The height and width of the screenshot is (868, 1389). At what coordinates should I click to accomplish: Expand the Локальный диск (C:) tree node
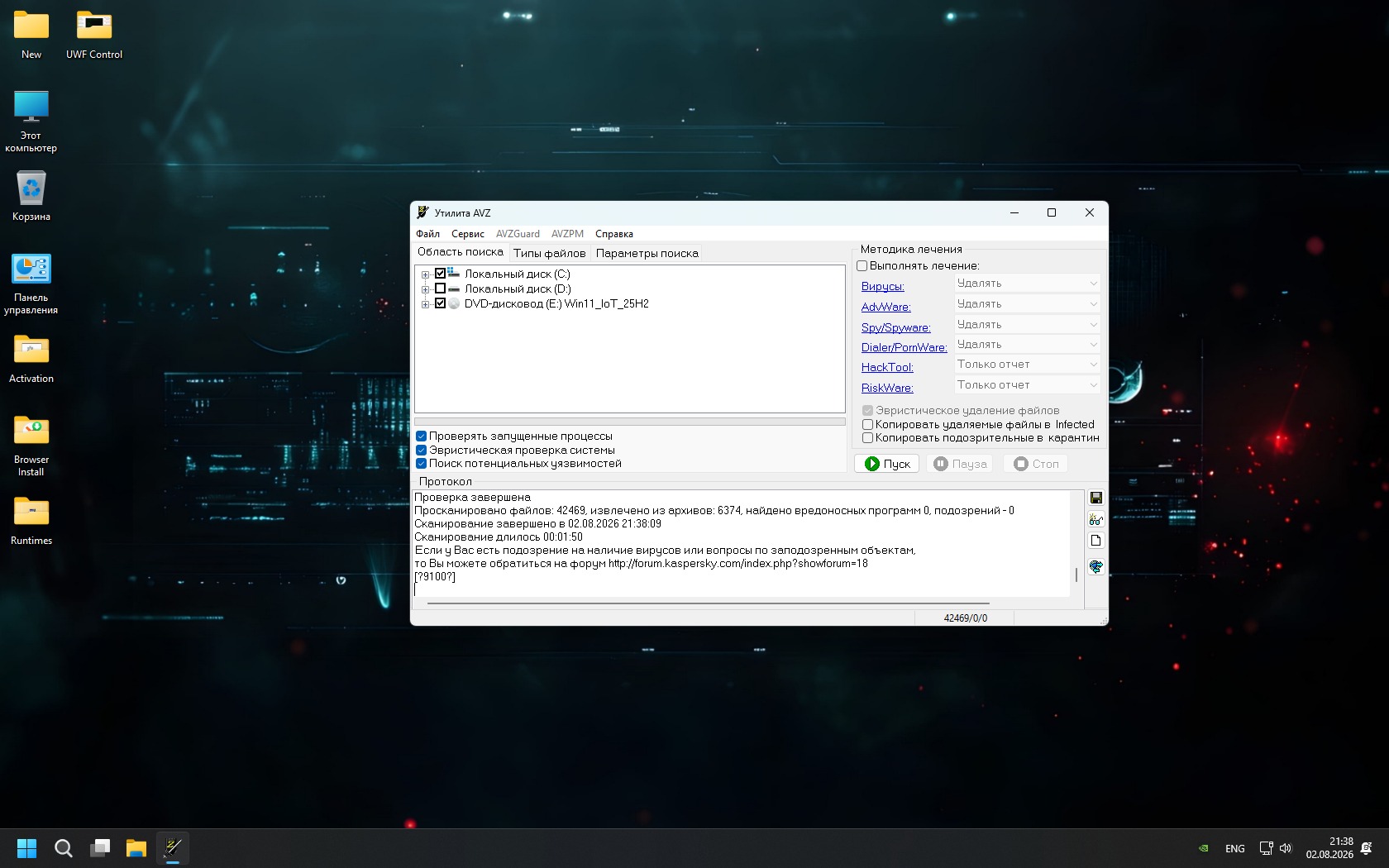(425, 274)
